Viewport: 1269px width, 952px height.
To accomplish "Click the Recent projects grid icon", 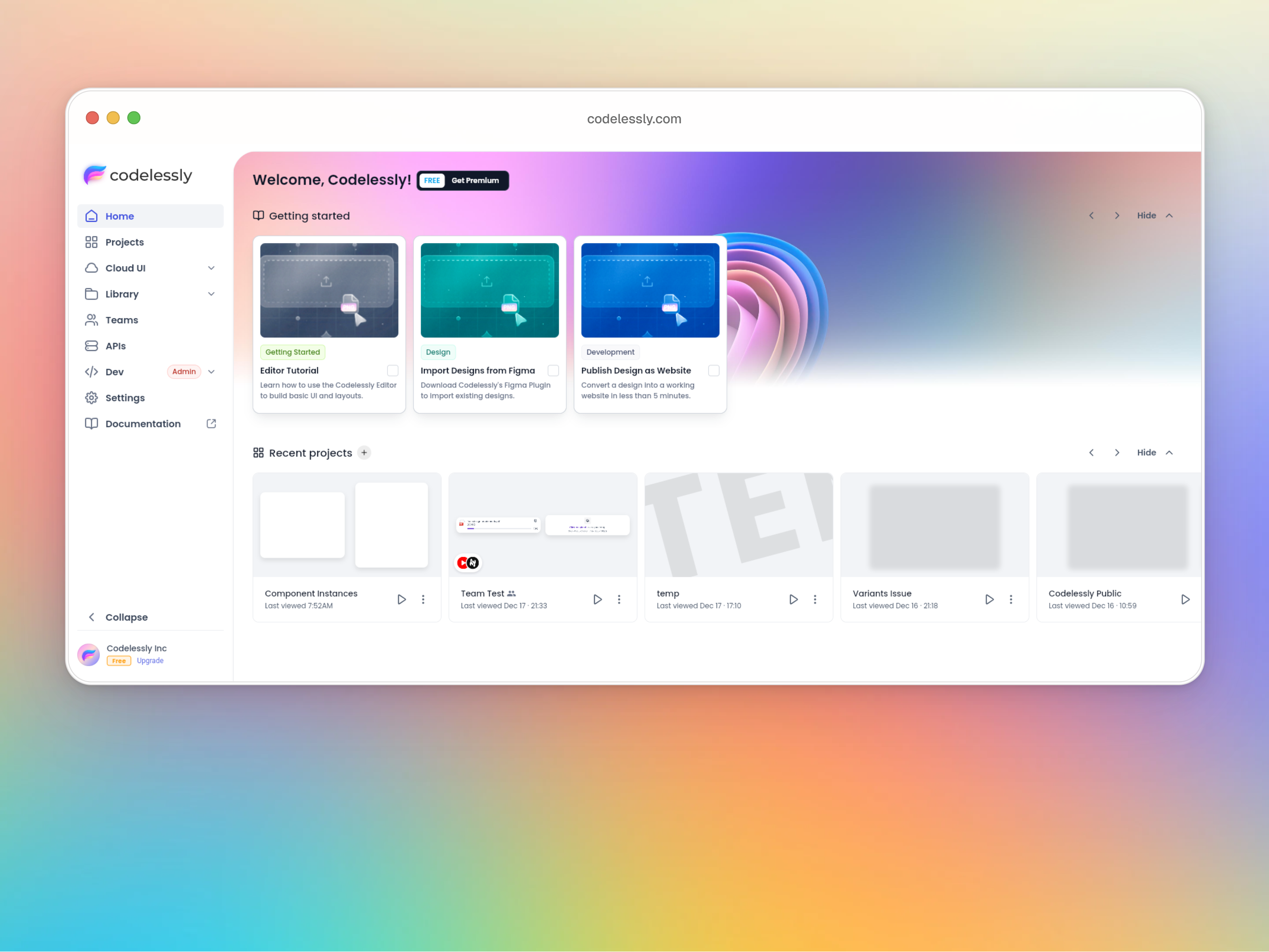I will (259, 453).
